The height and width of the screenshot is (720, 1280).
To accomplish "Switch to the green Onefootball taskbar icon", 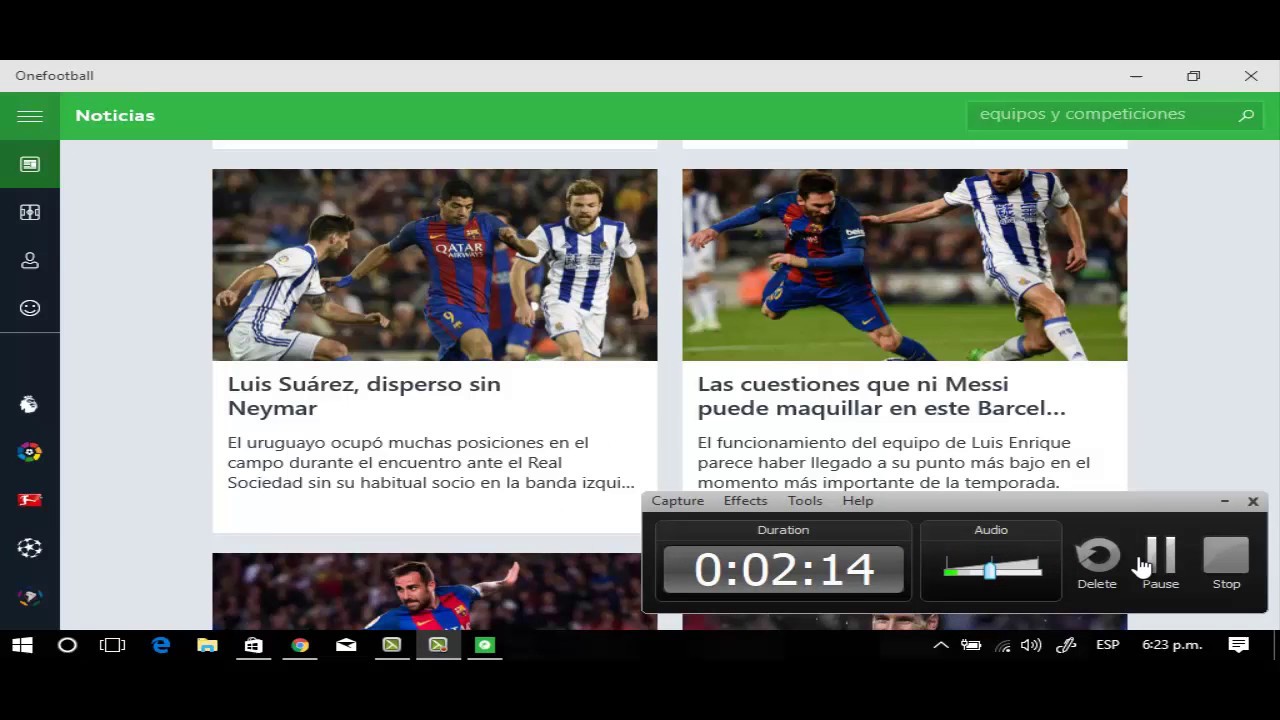I will tap(485, 645).
